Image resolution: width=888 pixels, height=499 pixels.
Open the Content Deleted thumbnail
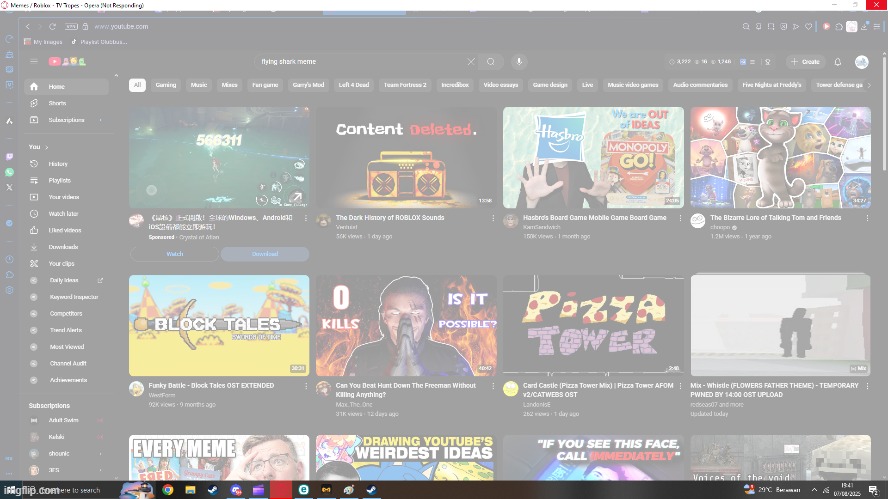pos(406,157)
